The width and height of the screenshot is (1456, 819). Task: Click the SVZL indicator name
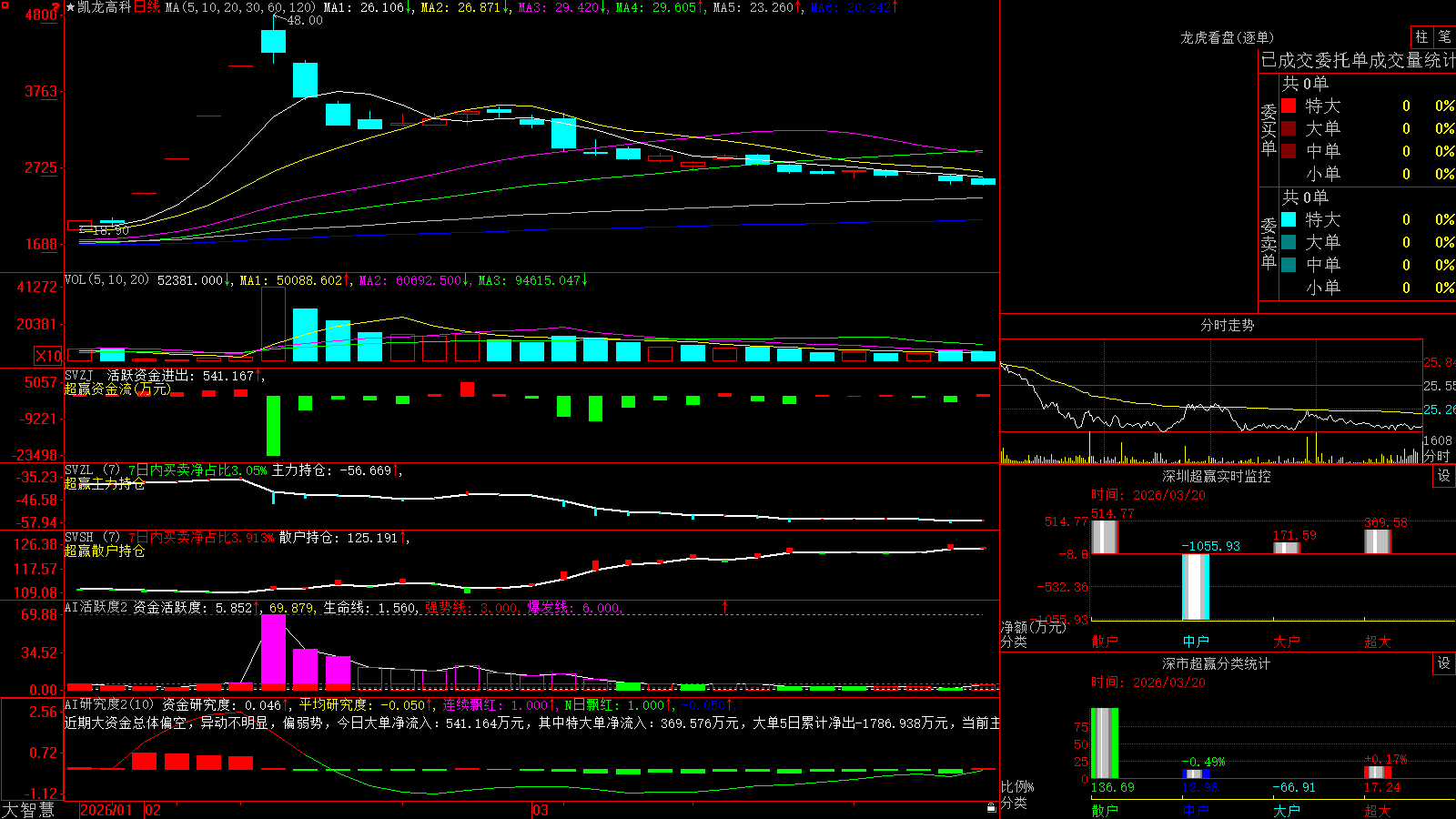79,470
